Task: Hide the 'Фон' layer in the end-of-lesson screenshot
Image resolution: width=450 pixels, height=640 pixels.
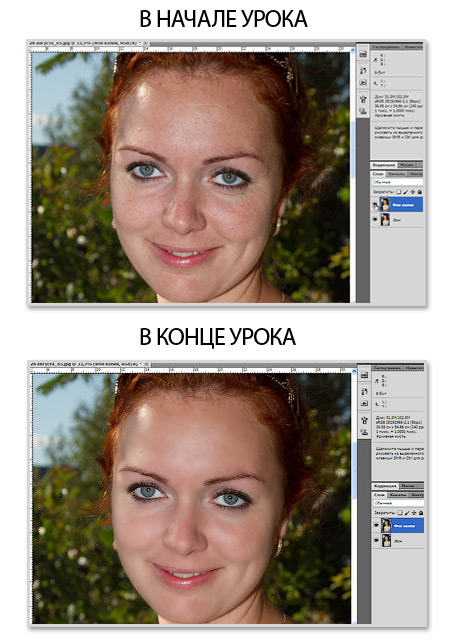Action: pyautogui.click(x=376, y=540)
